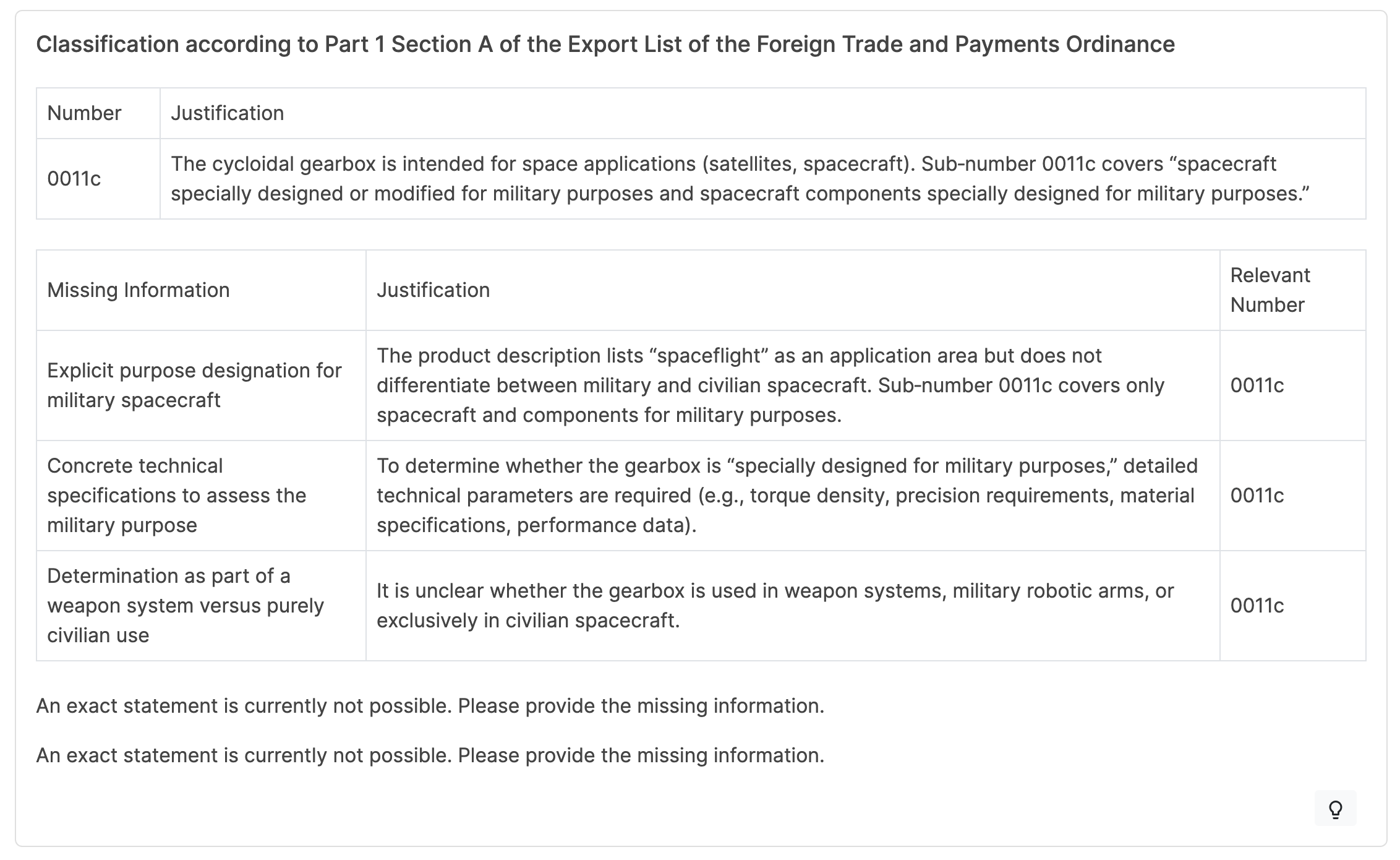Click the first 'An exact statement' paragraph
The image size is (1400, 860).
click(430, 706)
